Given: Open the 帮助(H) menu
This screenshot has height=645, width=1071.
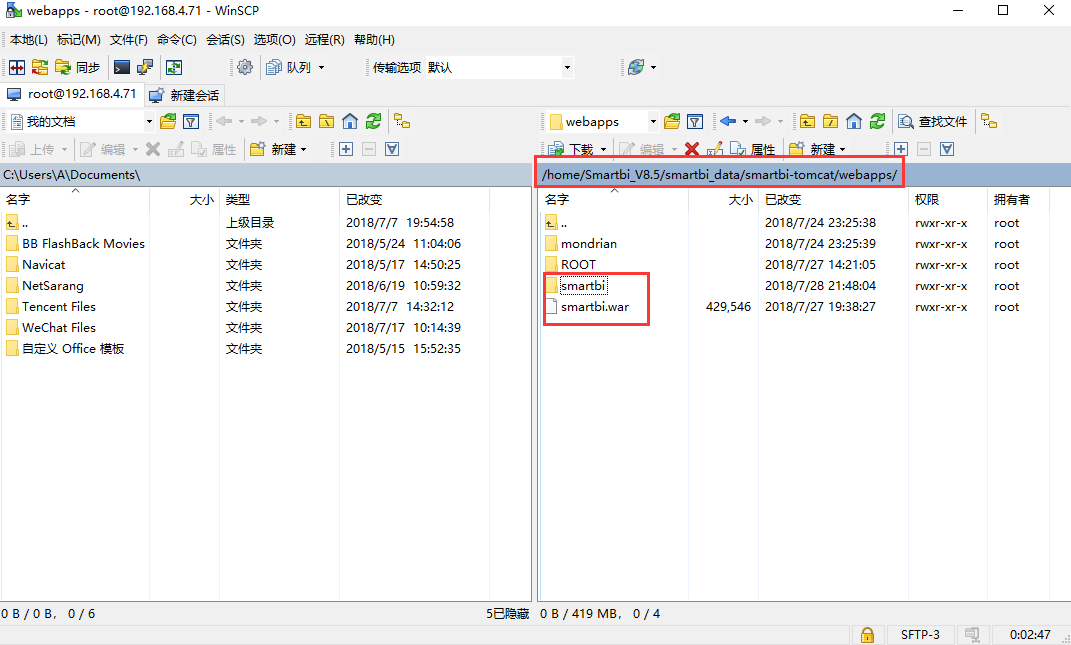Looking at the screenshot, I should (374, 40).
